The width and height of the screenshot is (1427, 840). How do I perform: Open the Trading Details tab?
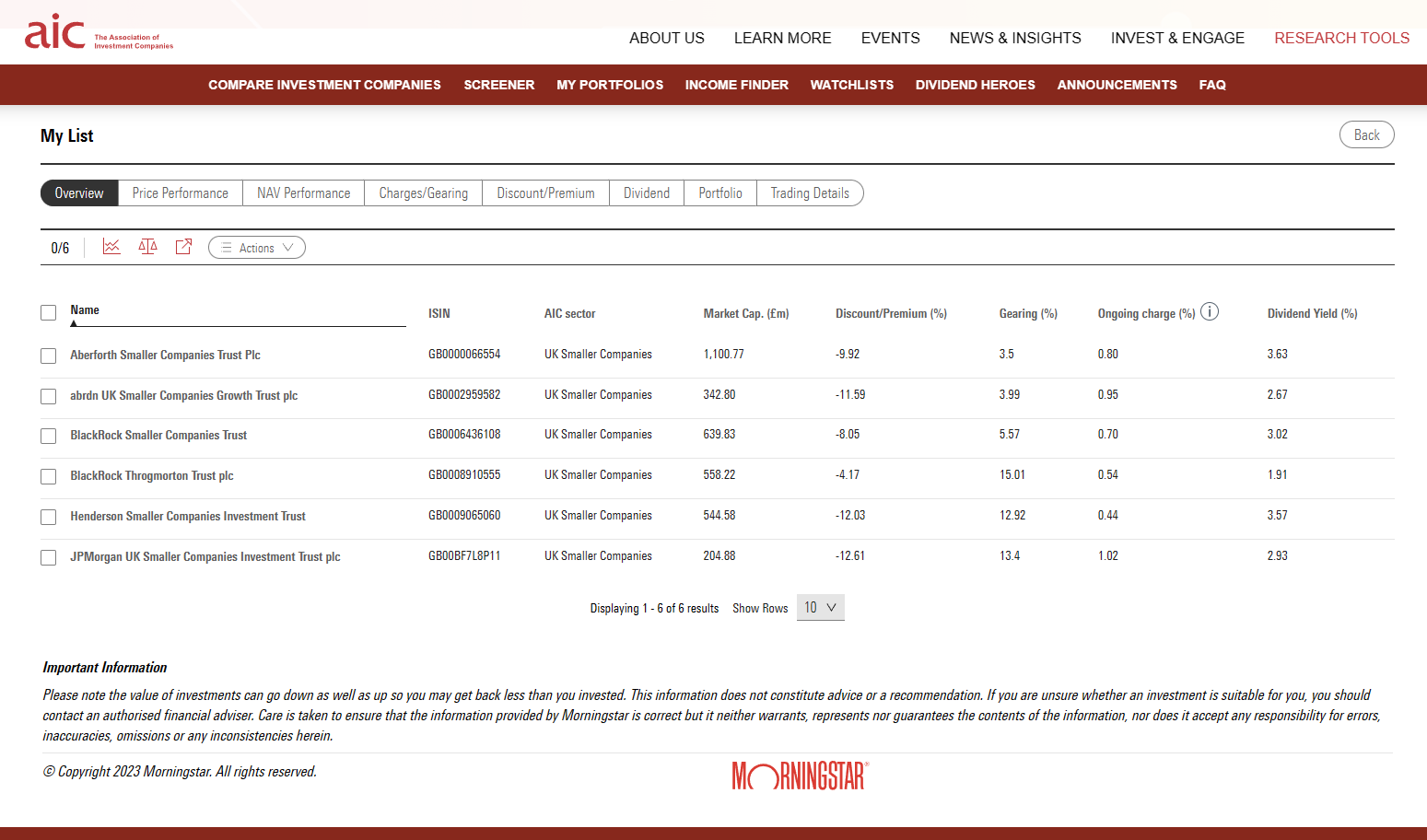click(810, 193)
